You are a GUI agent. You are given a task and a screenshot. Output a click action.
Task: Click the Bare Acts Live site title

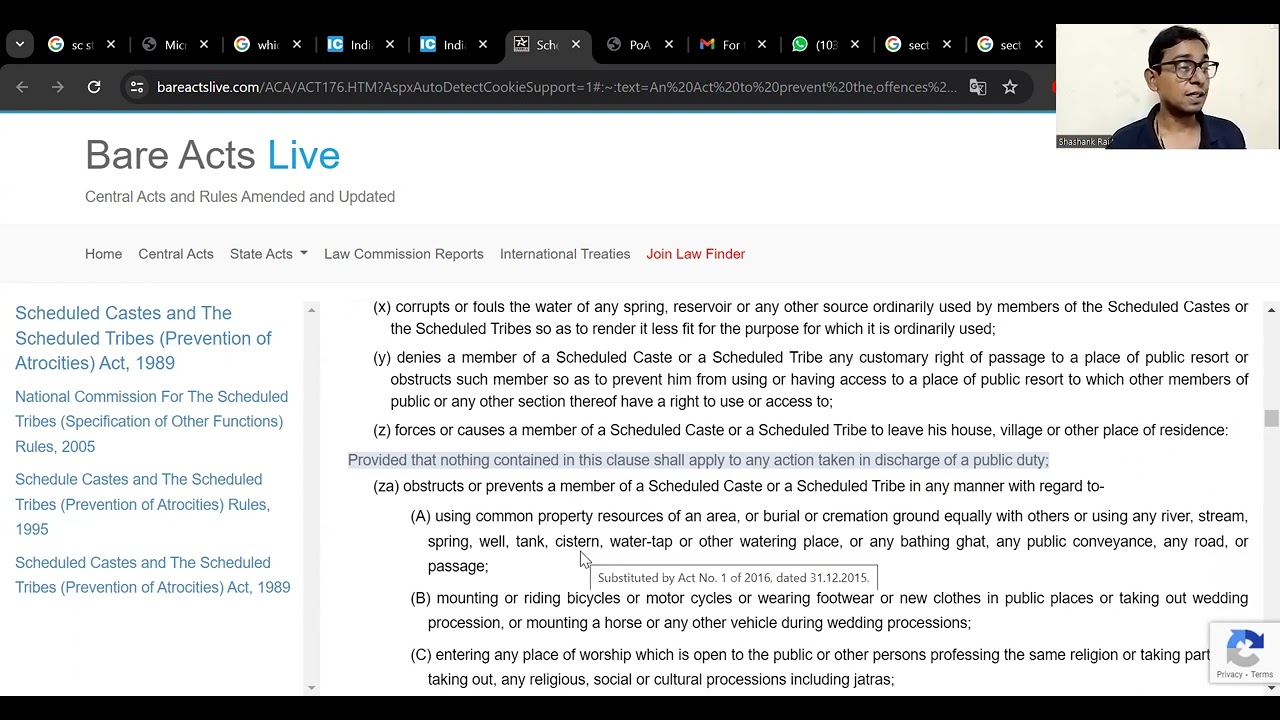[x=212, y=155]
